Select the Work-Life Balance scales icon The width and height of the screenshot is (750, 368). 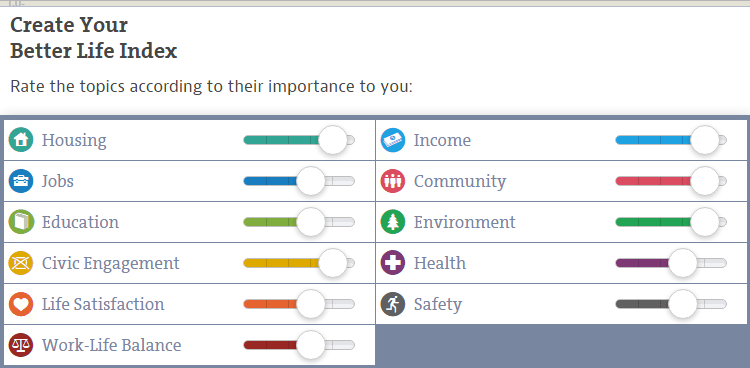point(21,345)
